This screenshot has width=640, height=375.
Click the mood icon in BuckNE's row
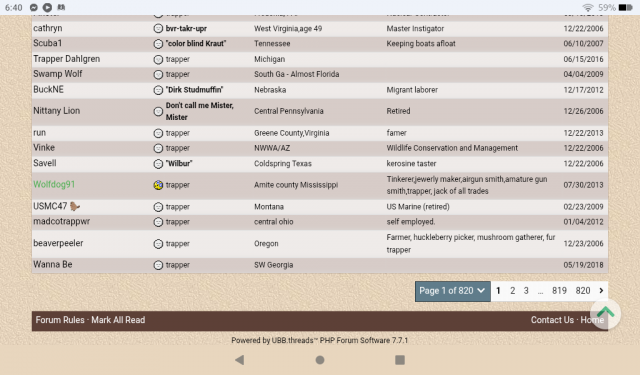click(158, 90)
